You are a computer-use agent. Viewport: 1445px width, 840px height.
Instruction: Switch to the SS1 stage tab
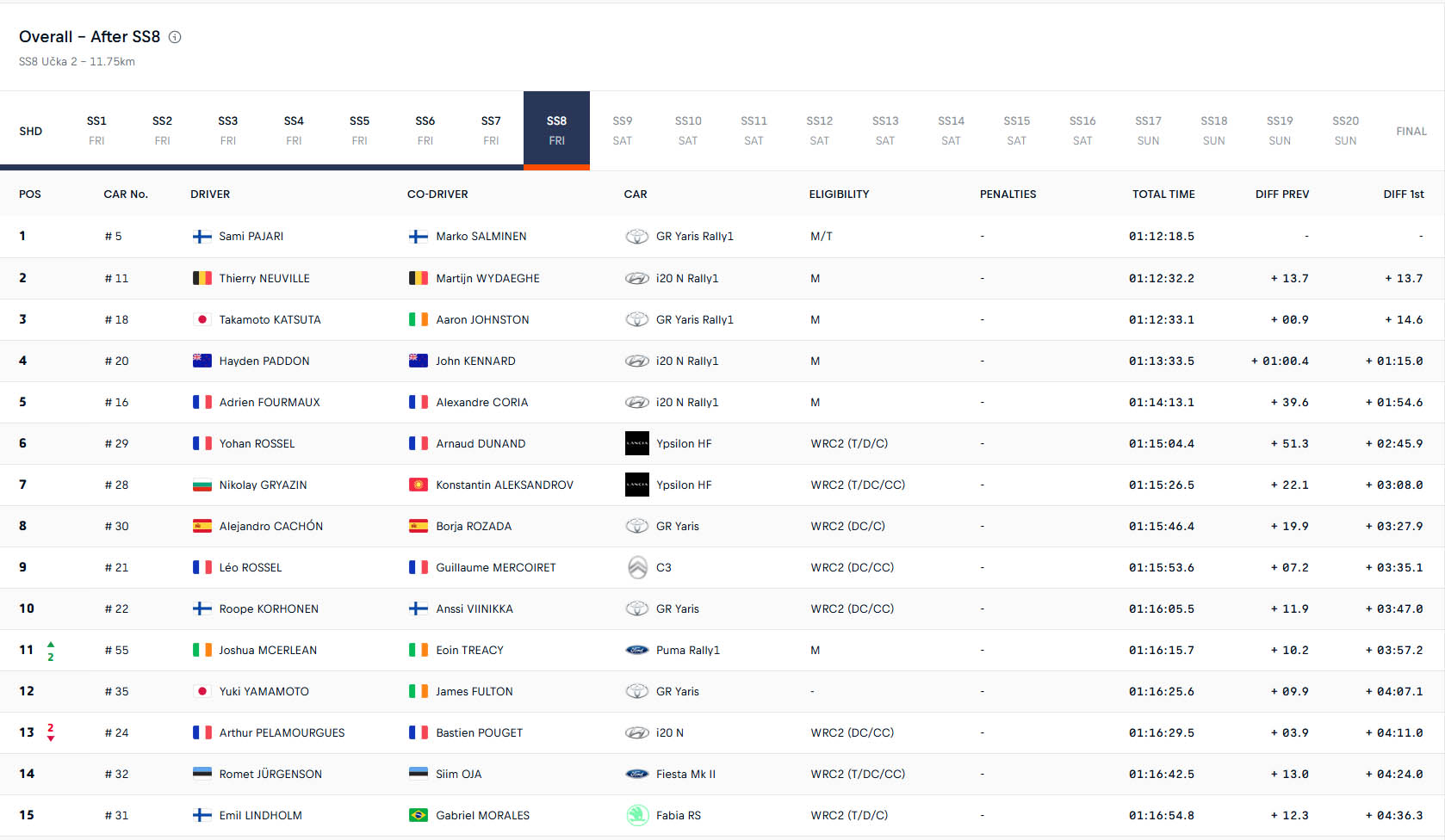point(96,131)
